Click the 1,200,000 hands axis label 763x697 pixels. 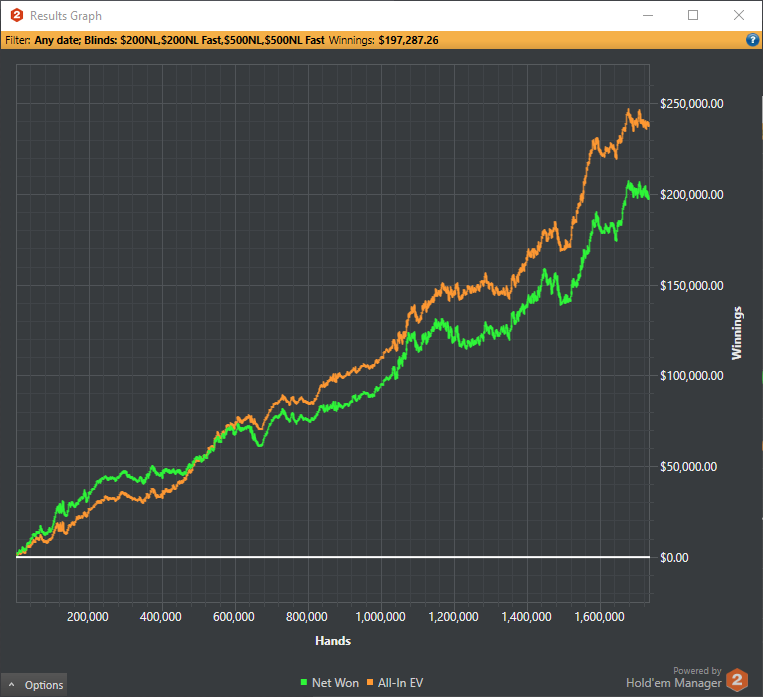tap(454, 617)
